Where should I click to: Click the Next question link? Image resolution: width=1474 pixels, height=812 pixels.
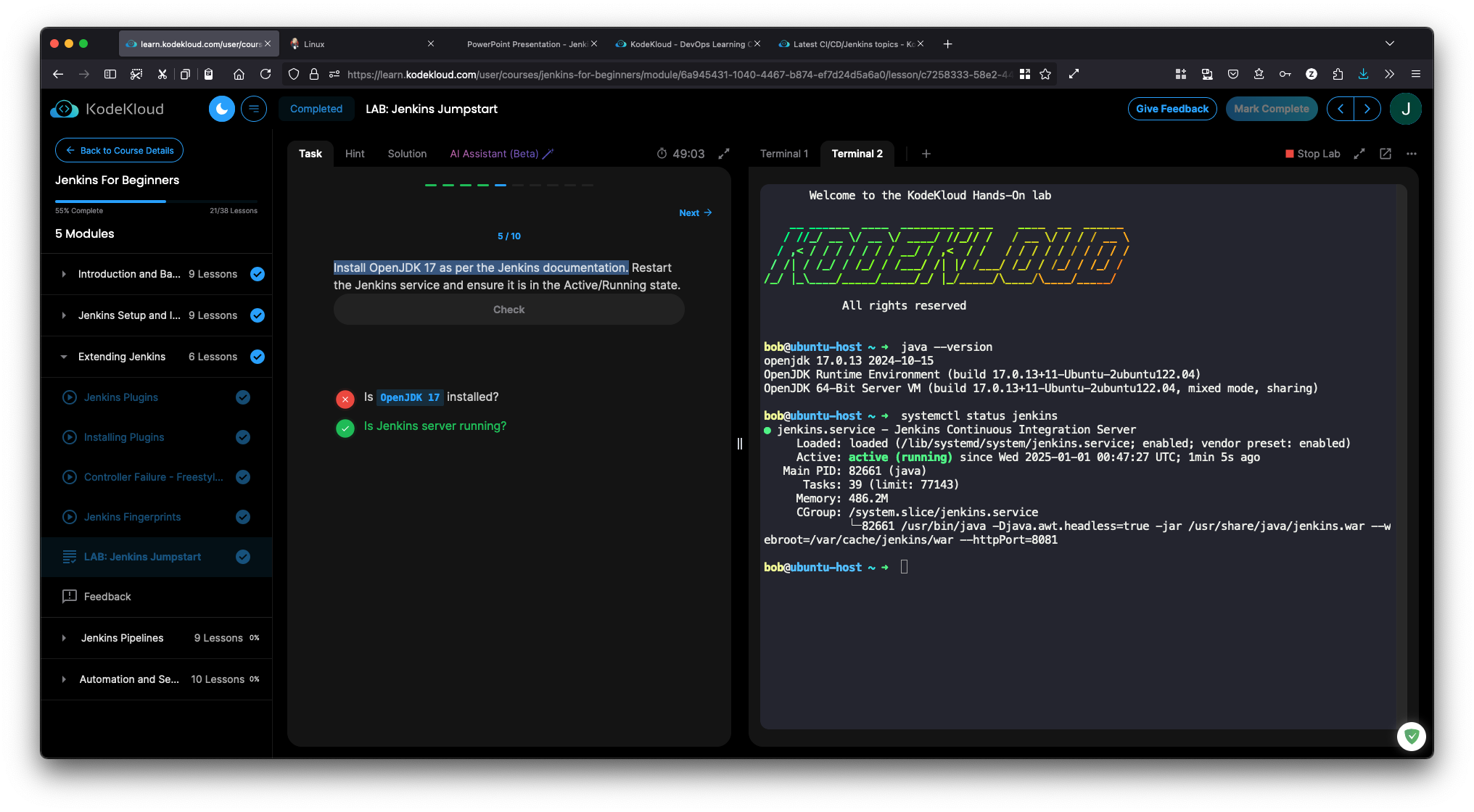695,212
